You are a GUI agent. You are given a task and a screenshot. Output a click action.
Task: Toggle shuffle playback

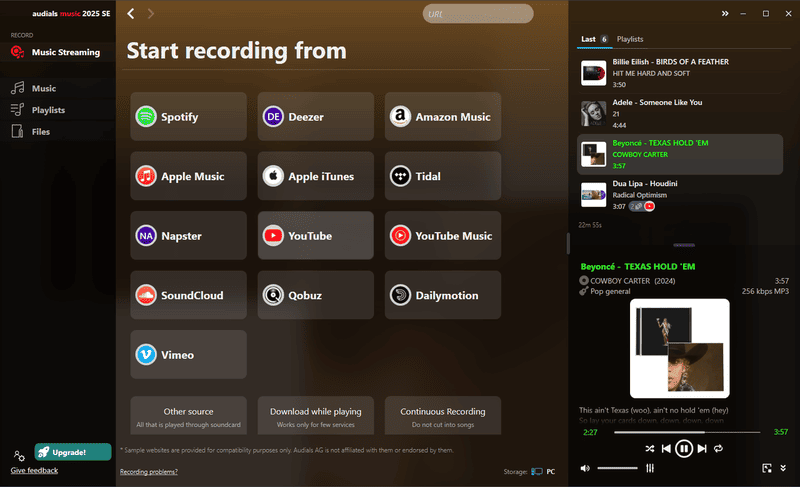point(650,449)
